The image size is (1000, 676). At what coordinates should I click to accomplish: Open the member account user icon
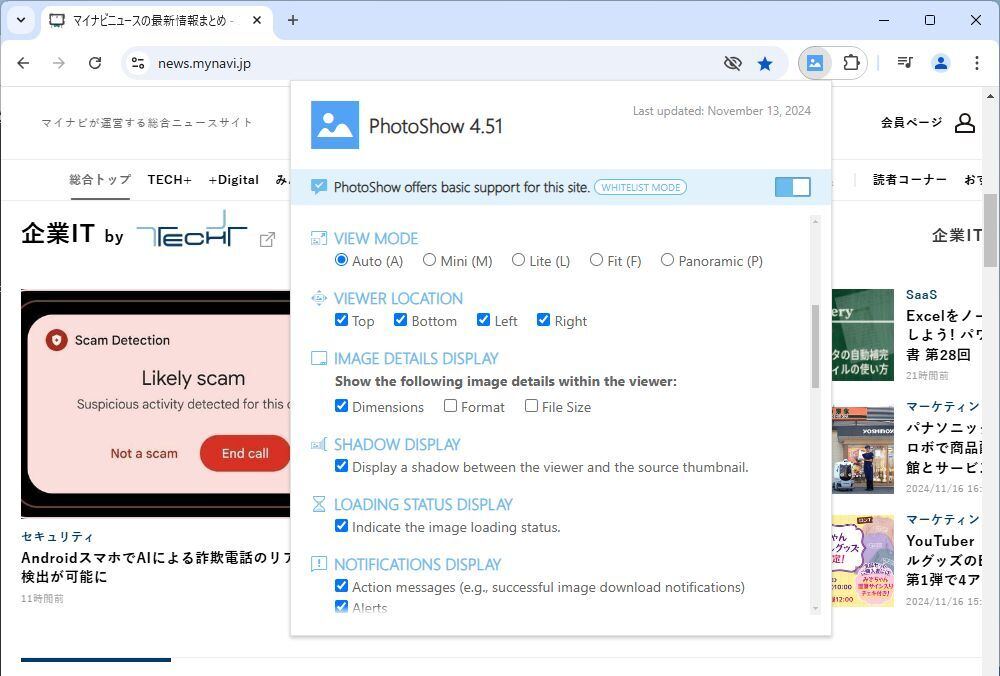pyautogui.click(x=964, y=122)
